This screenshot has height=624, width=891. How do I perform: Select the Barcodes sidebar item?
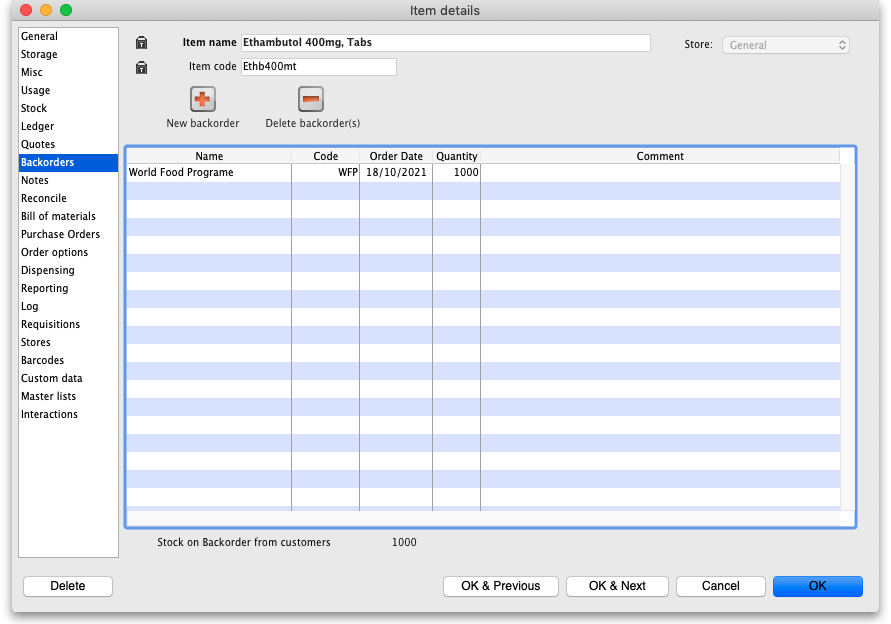tap(42, 360)
